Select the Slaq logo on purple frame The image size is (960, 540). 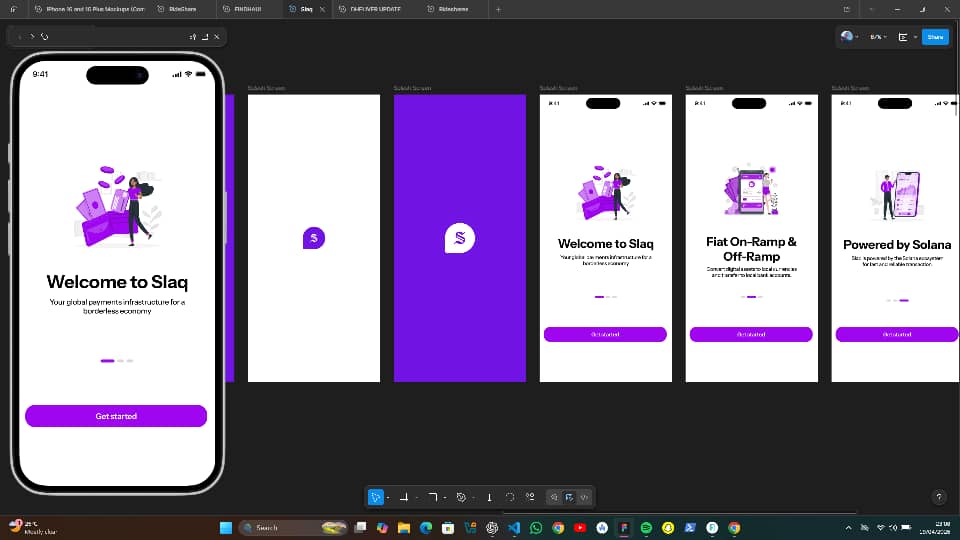click(460, 238)
